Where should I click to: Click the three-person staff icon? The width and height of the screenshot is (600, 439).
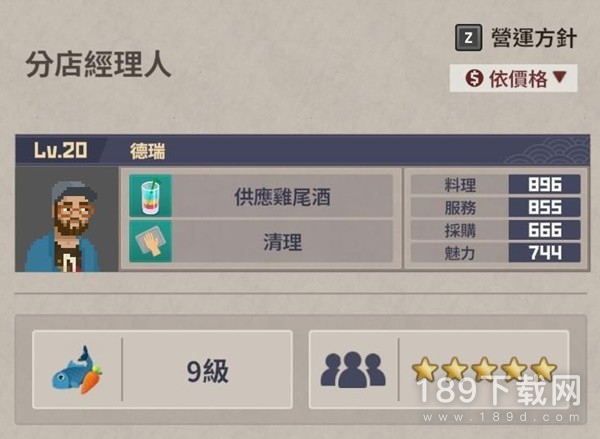(x=353, y=369)
